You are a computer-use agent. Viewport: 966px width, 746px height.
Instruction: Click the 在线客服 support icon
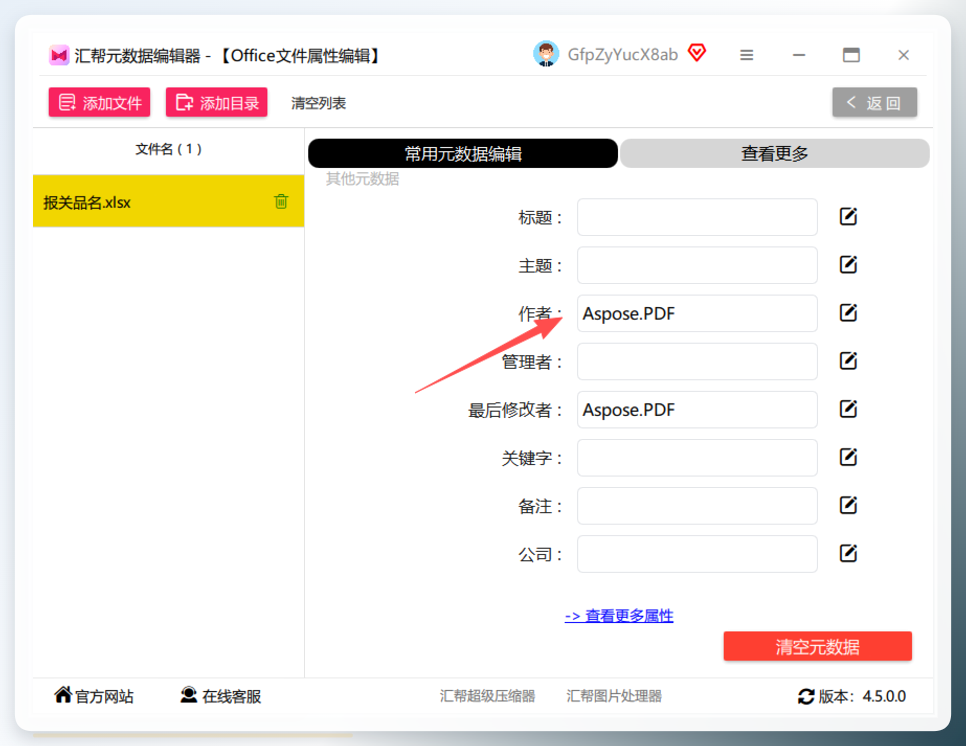[x=189, y=695]
